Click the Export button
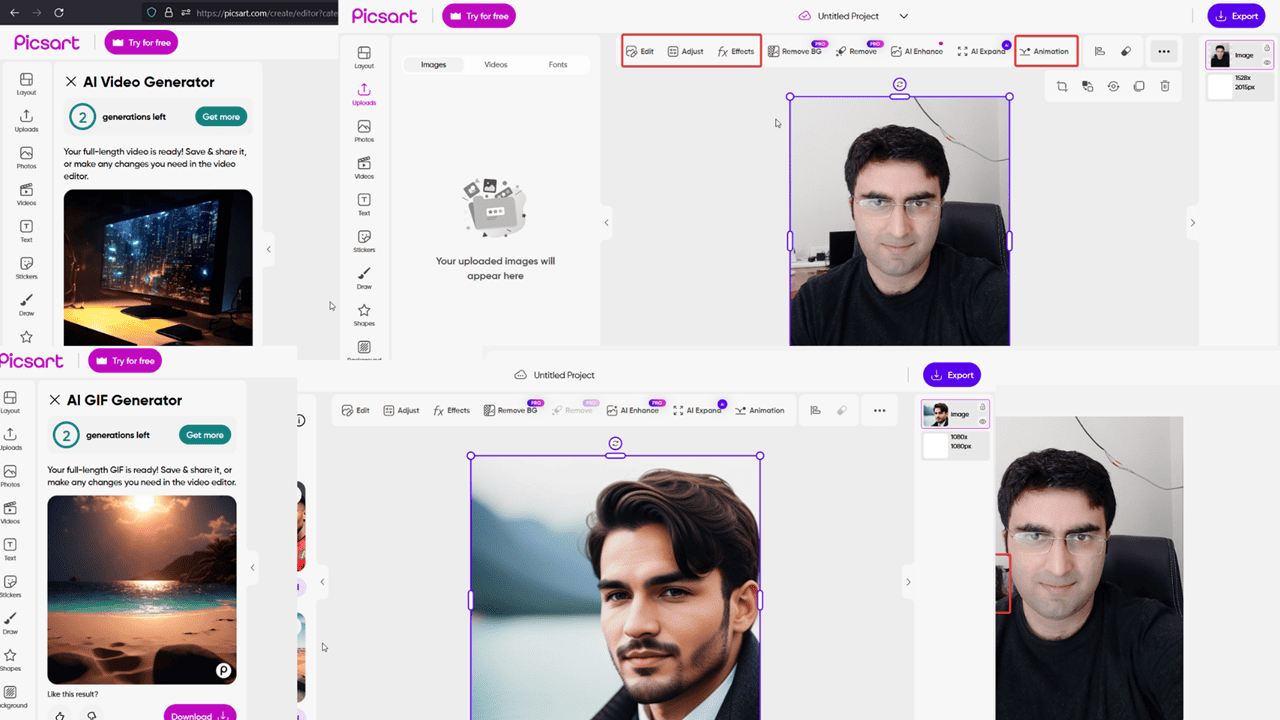 click(1236, 16)
